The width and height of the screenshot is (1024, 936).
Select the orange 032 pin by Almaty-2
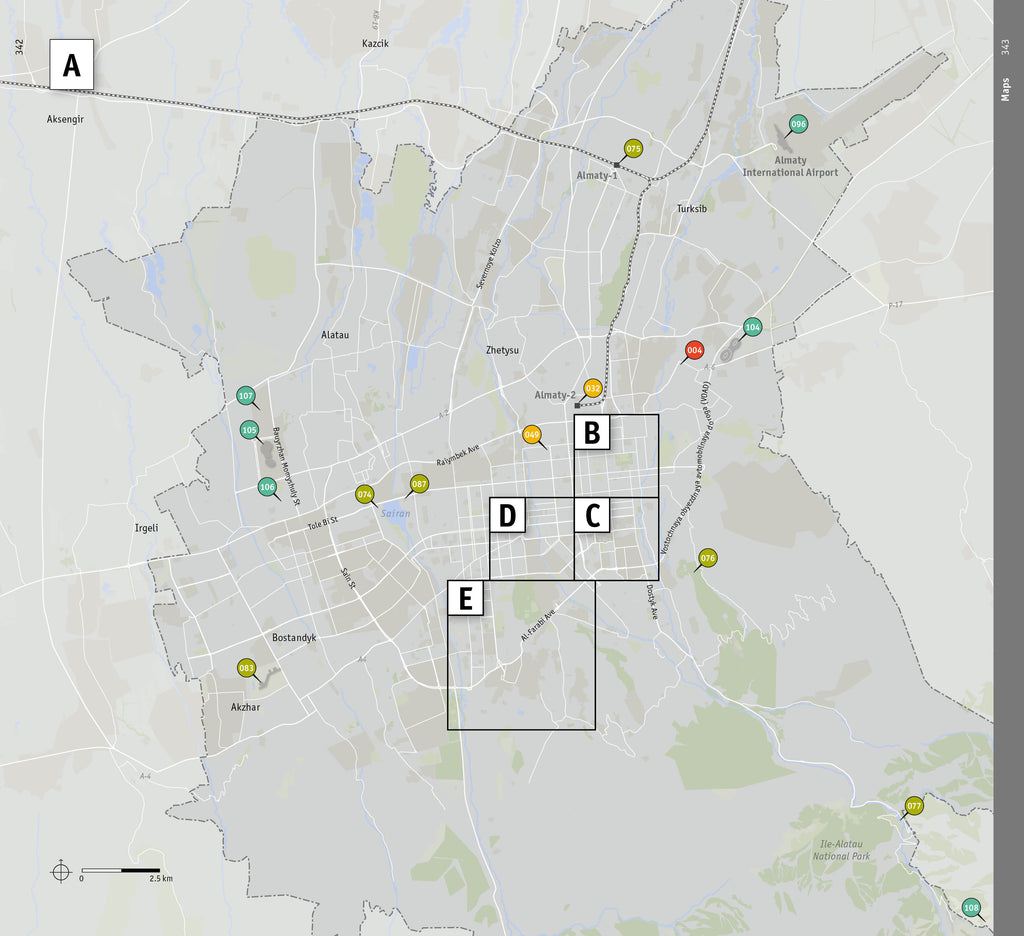[x=593, y=388]
